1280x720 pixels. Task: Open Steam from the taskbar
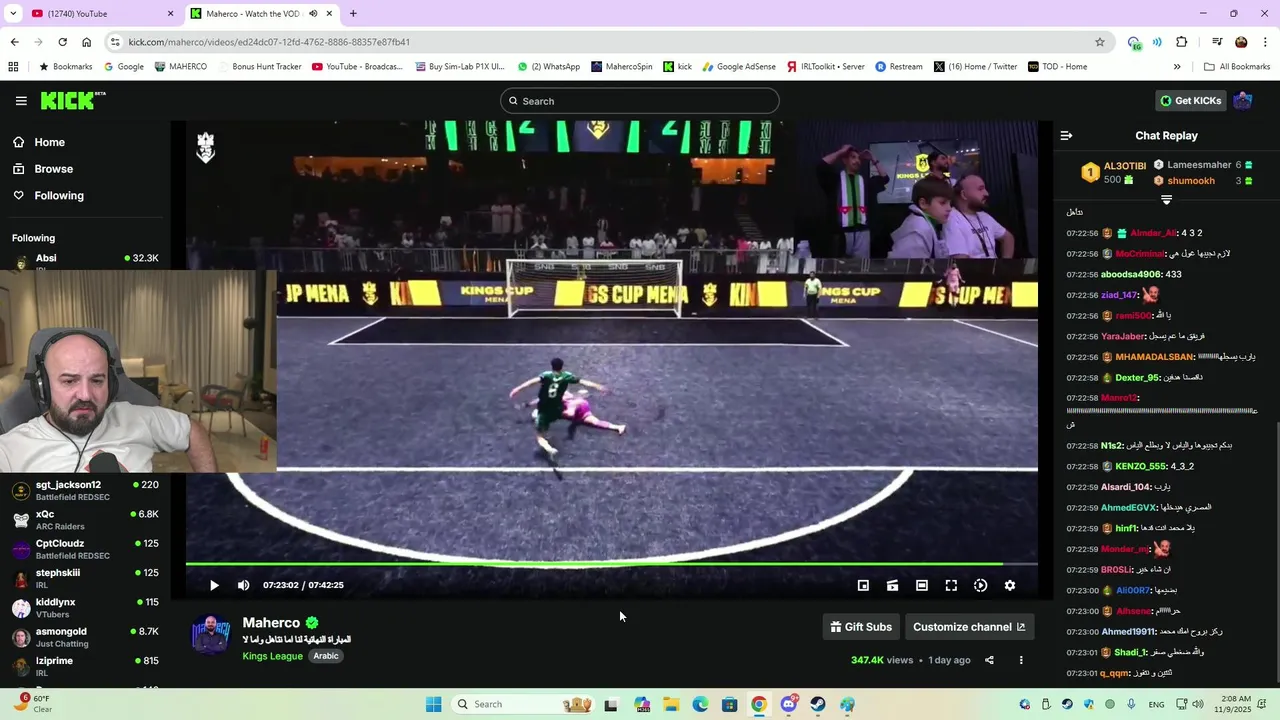pos(818,704)
